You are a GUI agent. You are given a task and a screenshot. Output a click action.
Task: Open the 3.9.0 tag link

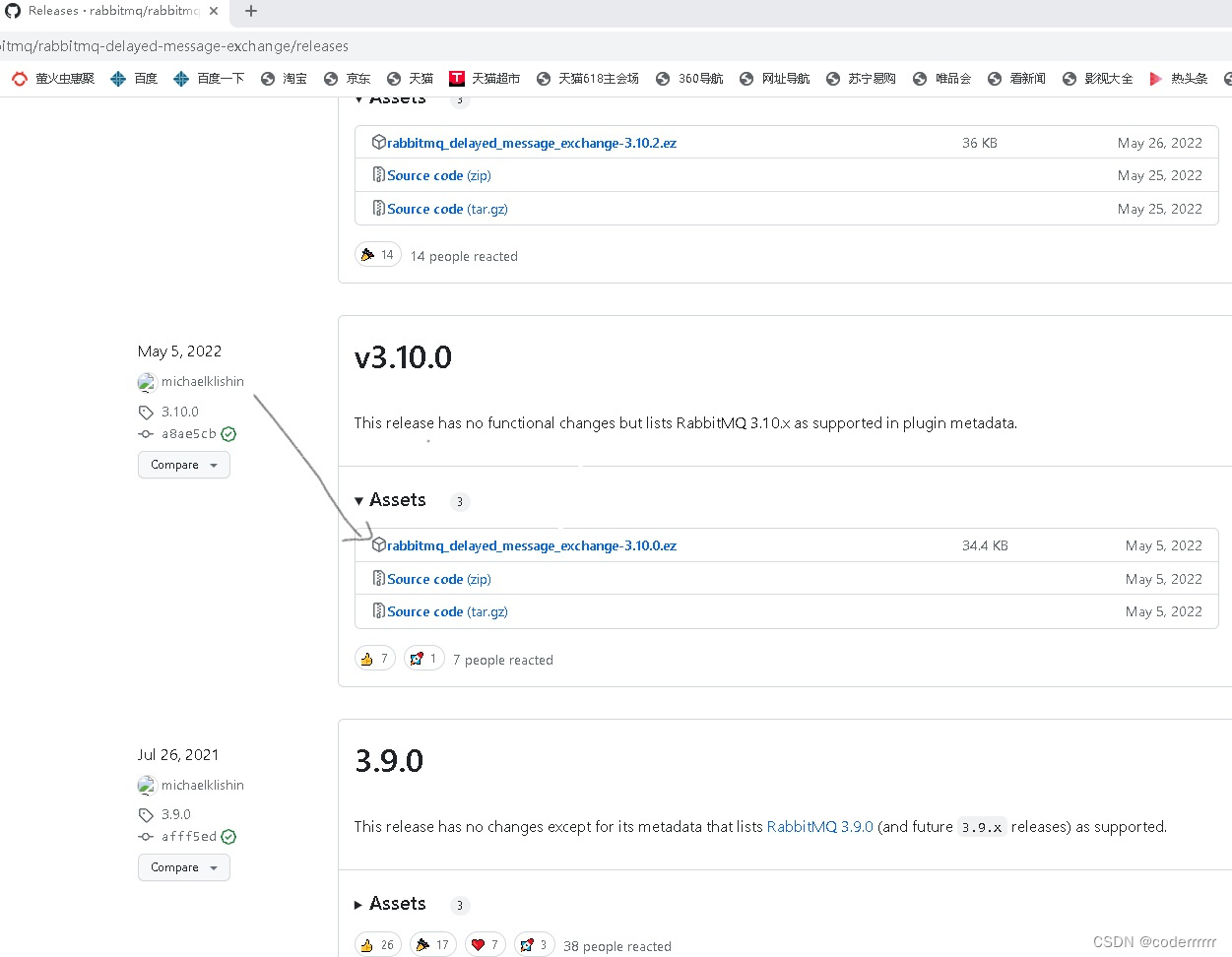[x=176, y=815]
